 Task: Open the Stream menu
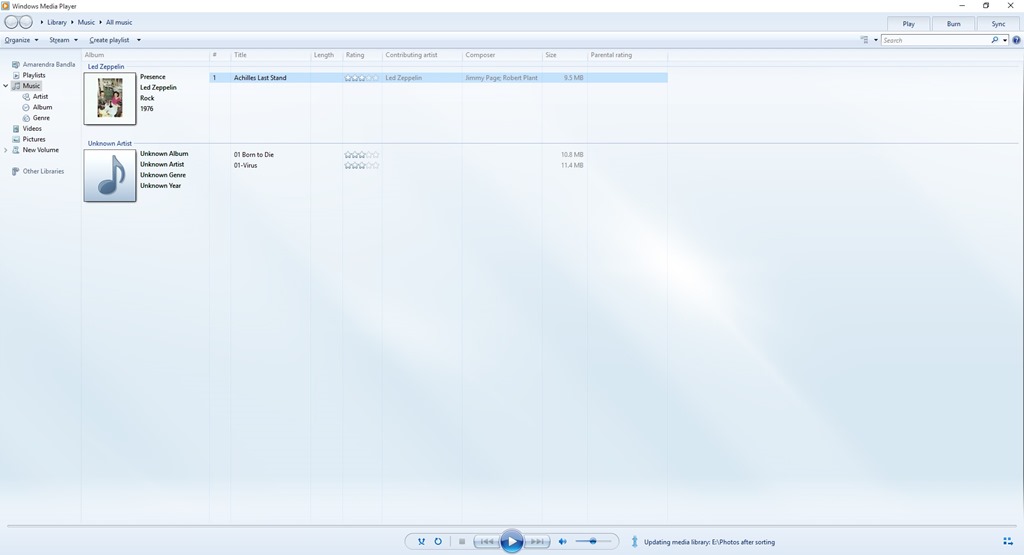coord(63,40)
